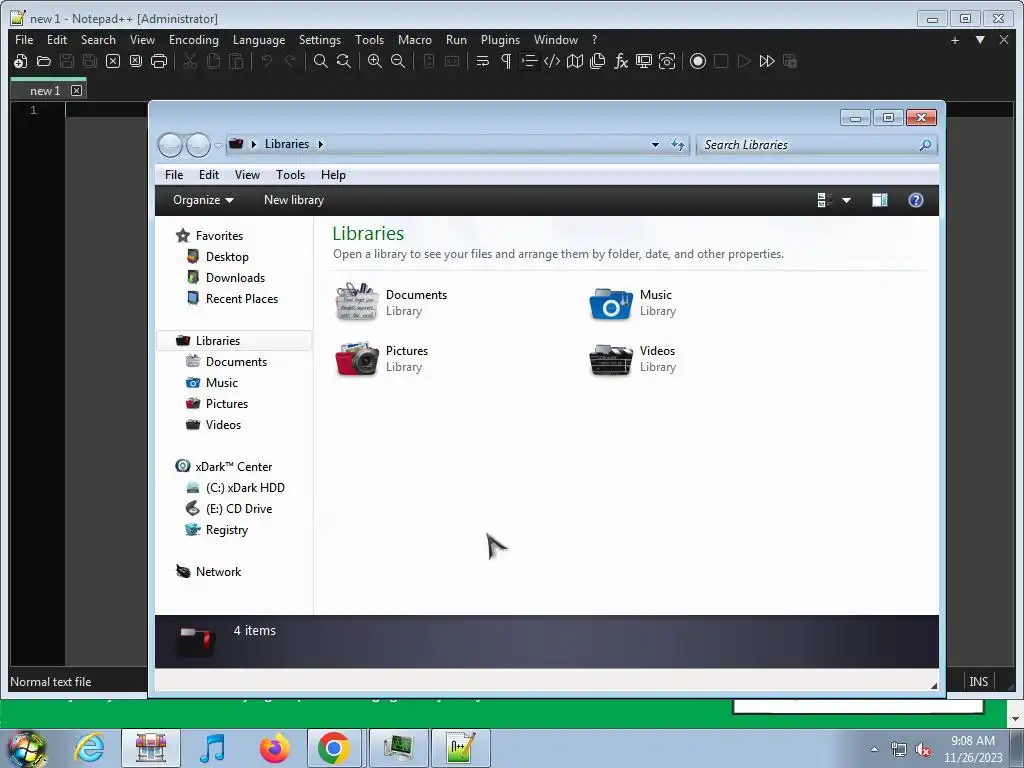Open the recent pages dropdown beside Forward
The image size is (1024, 768).
tap(218, 145)
